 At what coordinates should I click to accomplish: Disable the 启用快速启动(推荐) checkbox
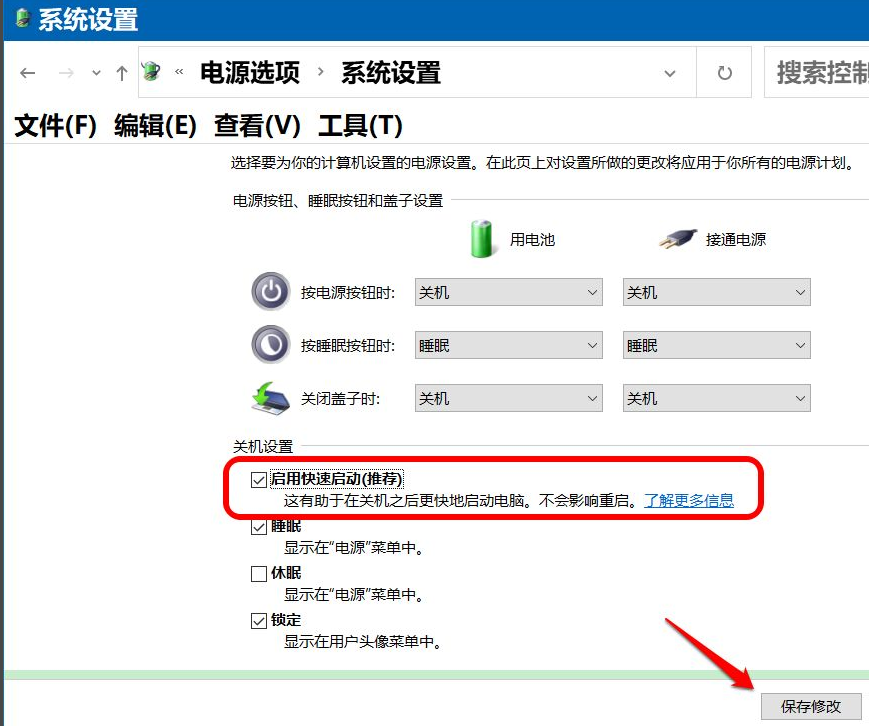click(259, 479)
